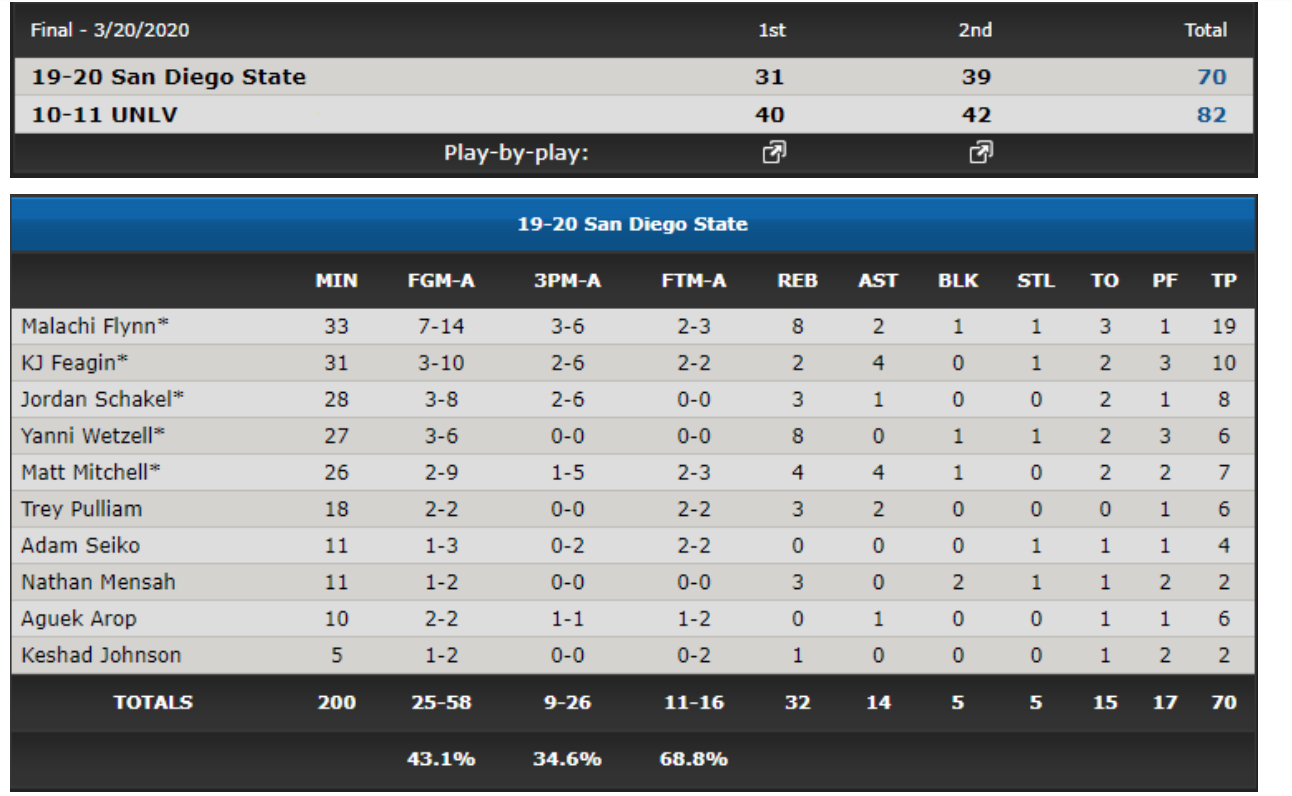Click the Keshad Johnson player name
The image size is (1292, 796).
pos(101,656)
